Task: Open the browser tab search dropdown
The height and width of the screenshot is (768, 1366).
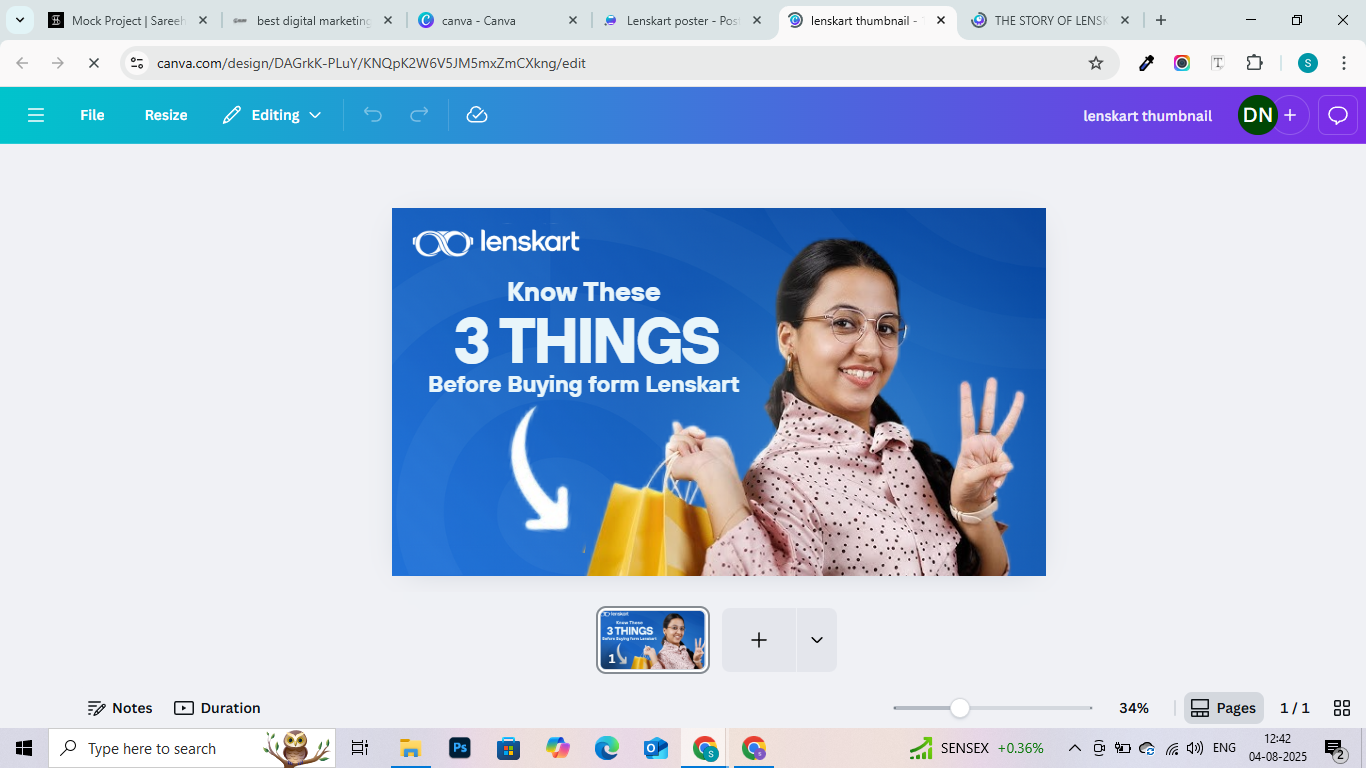Action: coord(20,20)
